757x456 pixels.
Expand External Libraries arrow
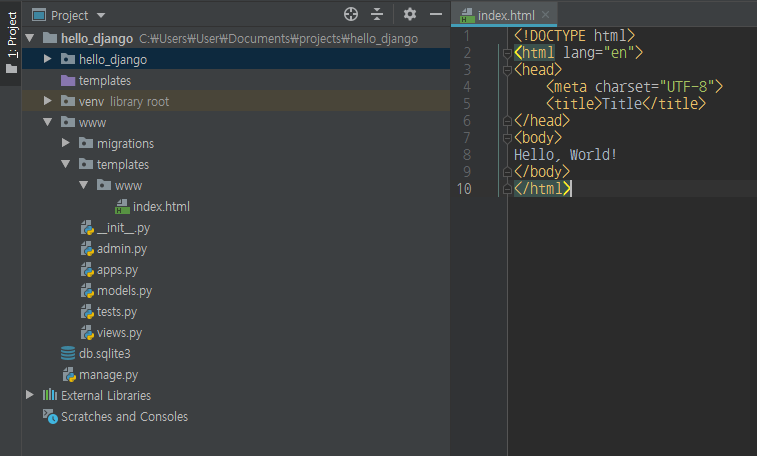pyautogui.click(x=29, y=395)
